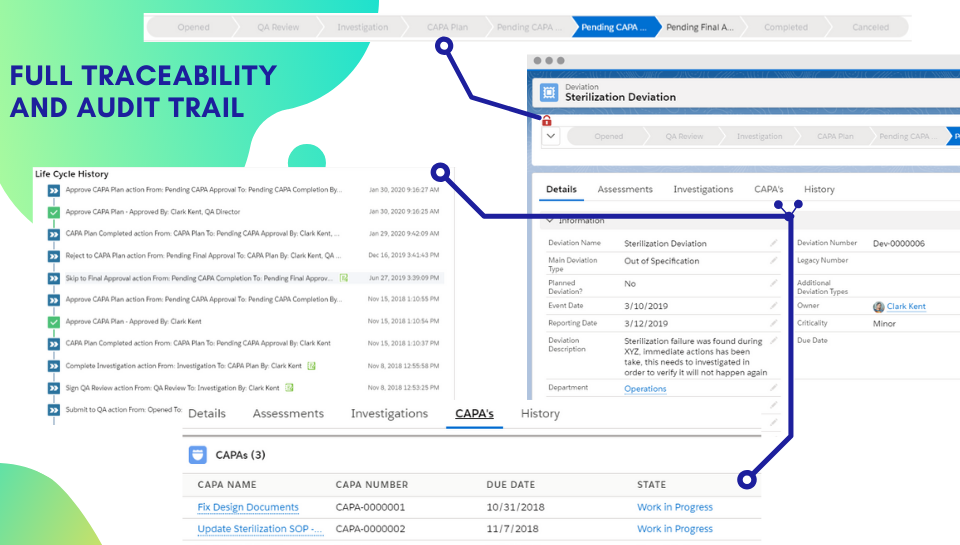960x545 pixels.
Task: Edit Main Deviation Type with its pencil icon
Action: pyautogui.click(x=774, y=260)
